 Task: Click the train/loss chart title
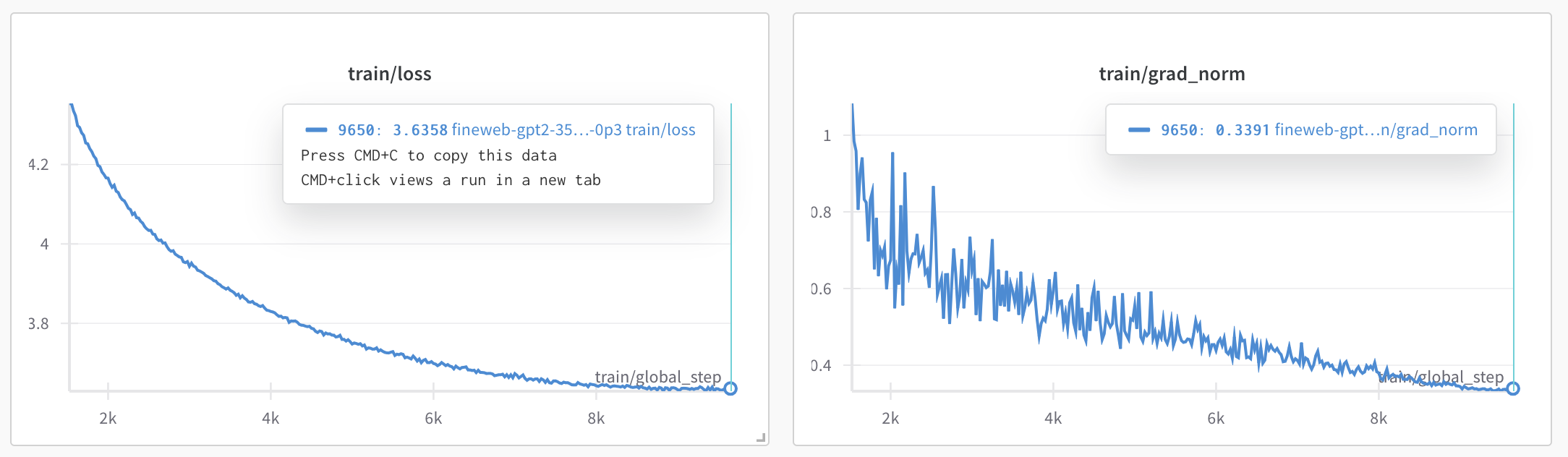click(x=389, y=74)
